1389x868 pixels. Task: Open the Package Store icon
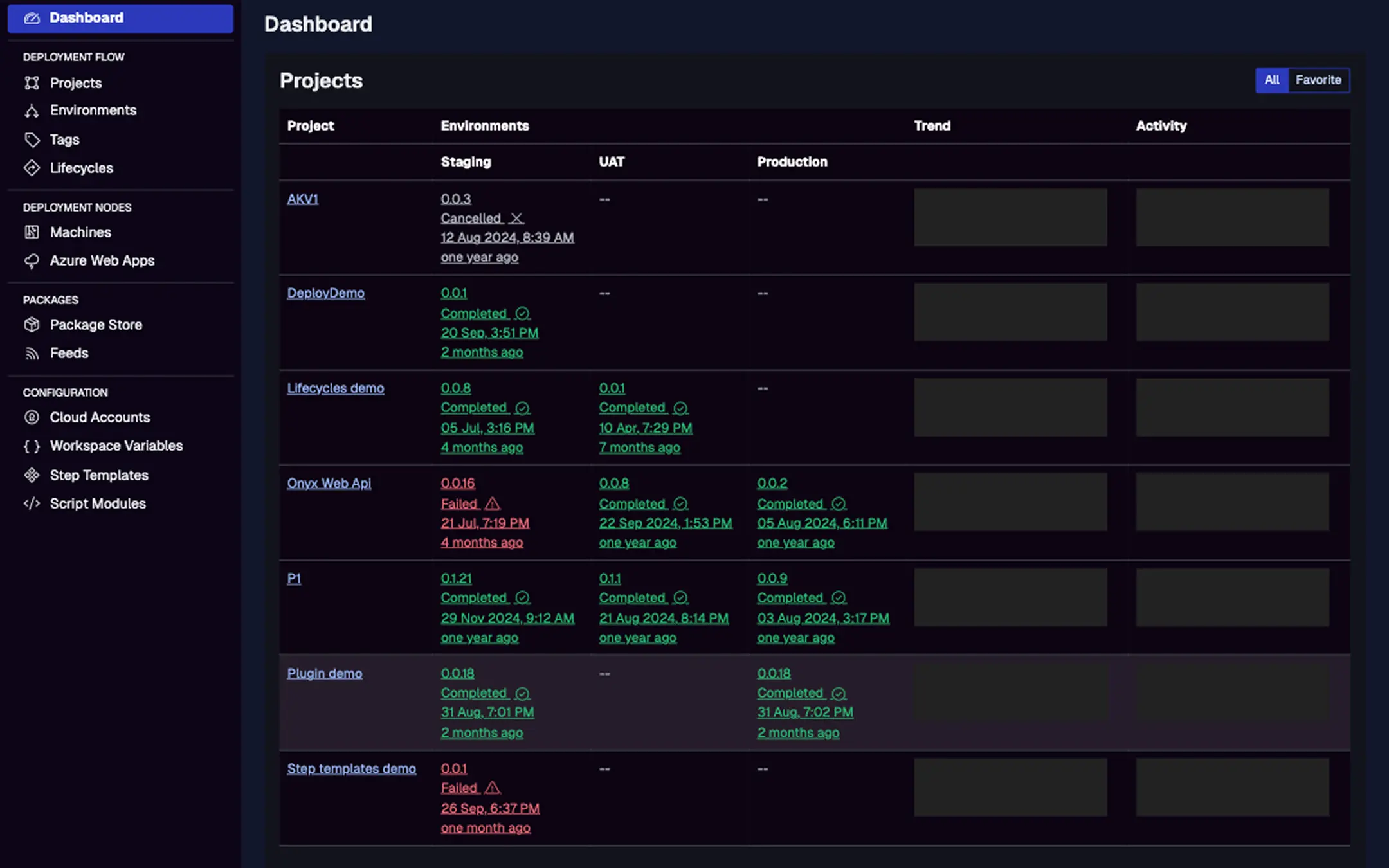pos(32,325)
